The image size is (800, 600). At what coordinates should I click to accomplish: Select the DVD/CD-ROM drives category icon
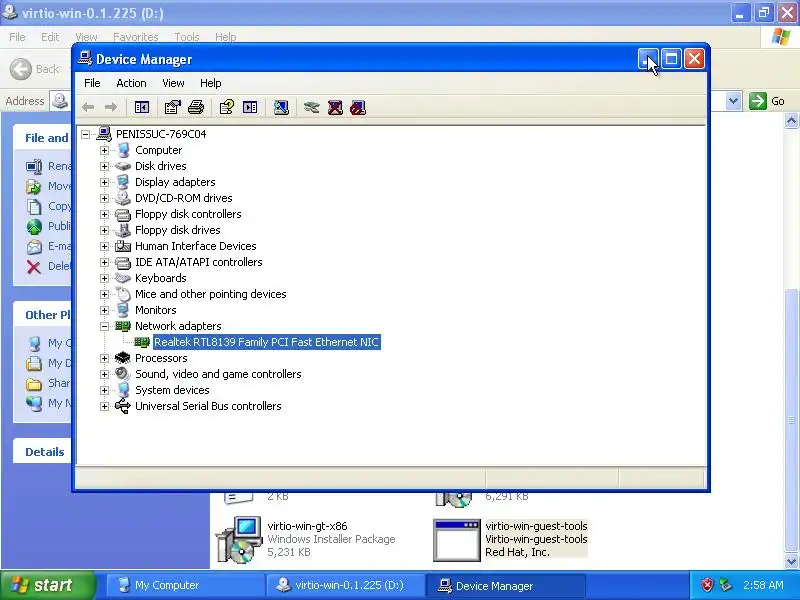(123, 197)
